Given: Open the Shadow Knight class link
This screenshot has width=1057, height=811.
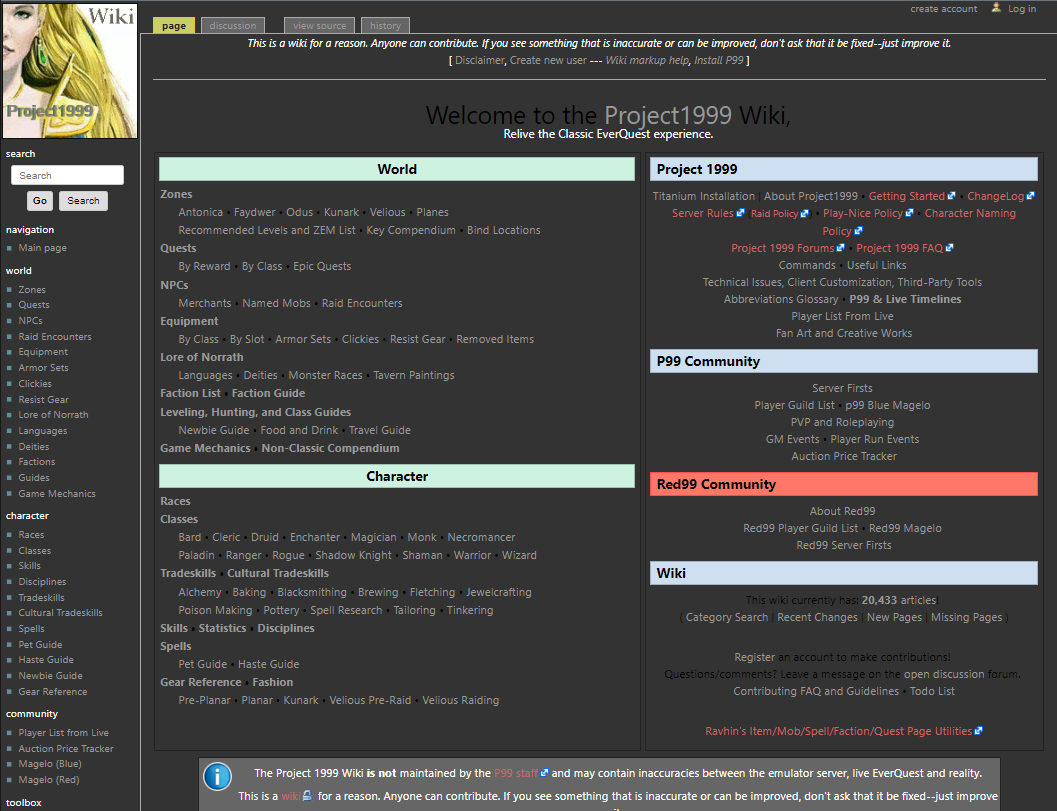Looking at the screenshot, I should pyautogui.click(x=353, y=555).
